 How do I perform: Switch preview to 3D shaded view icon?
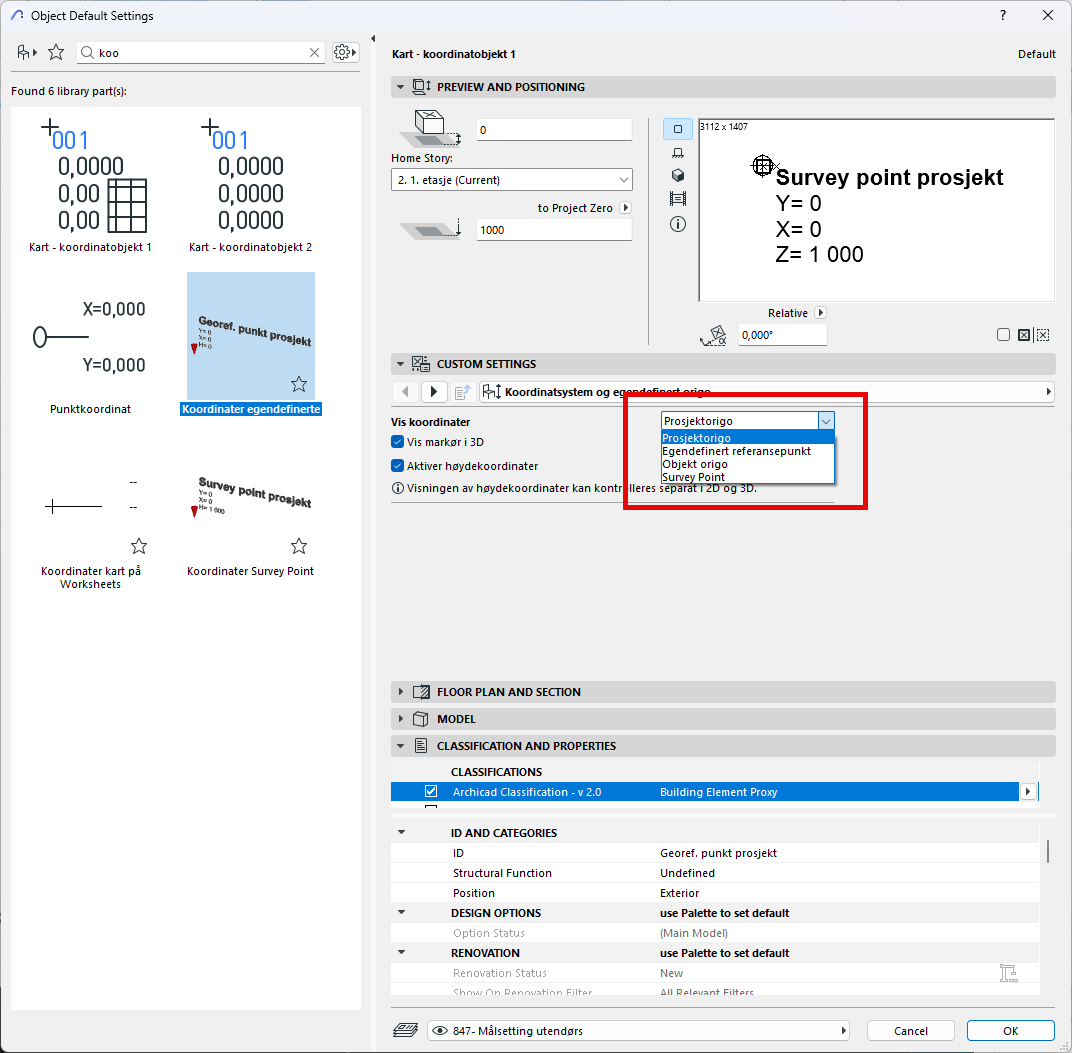coord(678,175)
